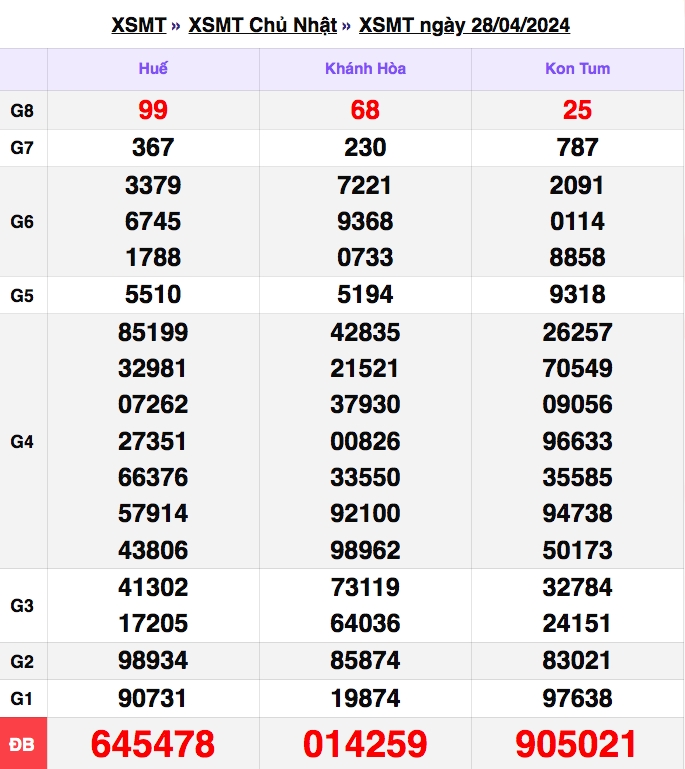Select the Khánh Hòa column header
The height and width of the screenshot is (769, 685).
pyautogui.click(x=365, y=69)
